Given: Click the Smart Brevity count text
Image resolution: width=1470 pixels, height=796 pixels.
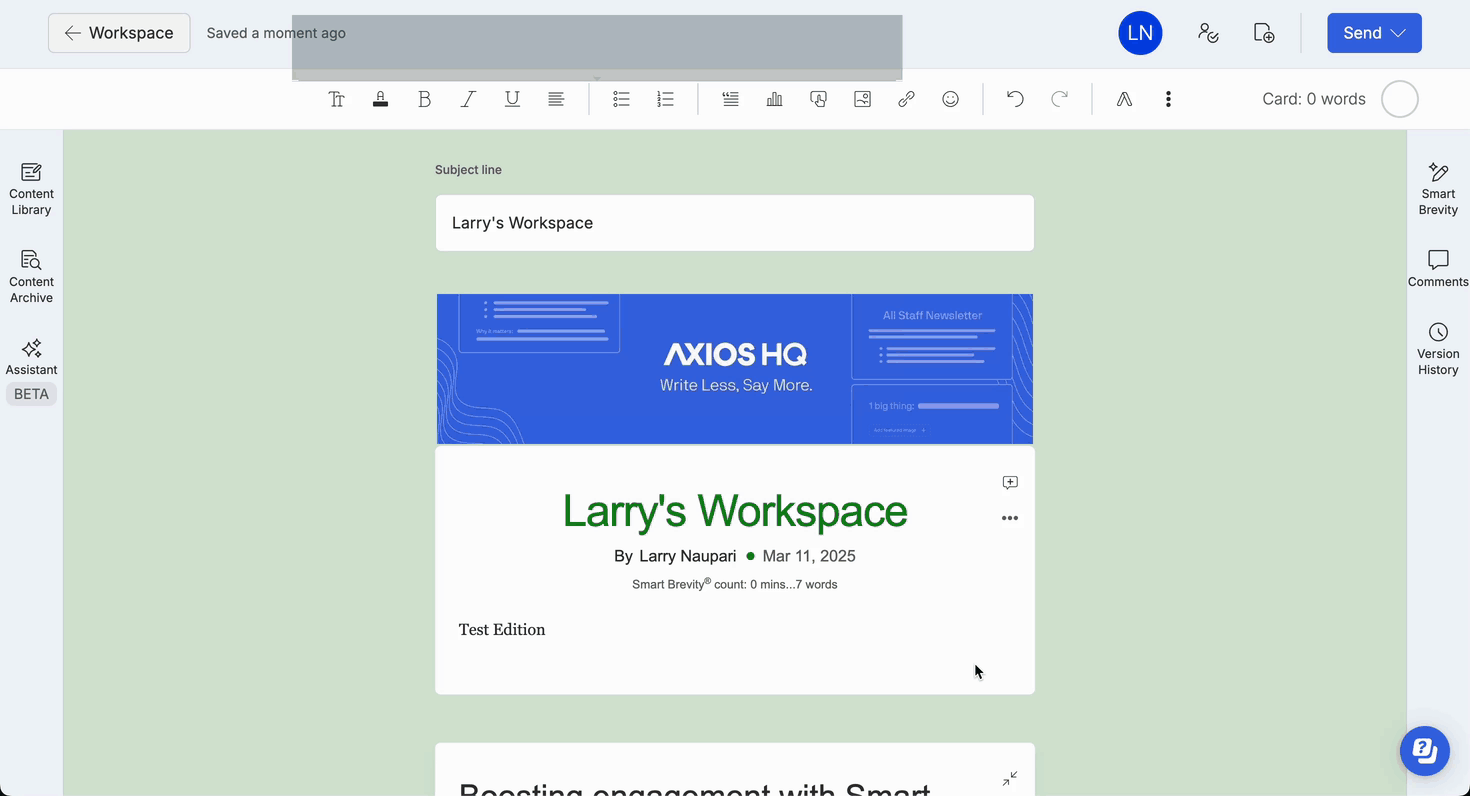Looking at the screenshot, I should (735, 584).
